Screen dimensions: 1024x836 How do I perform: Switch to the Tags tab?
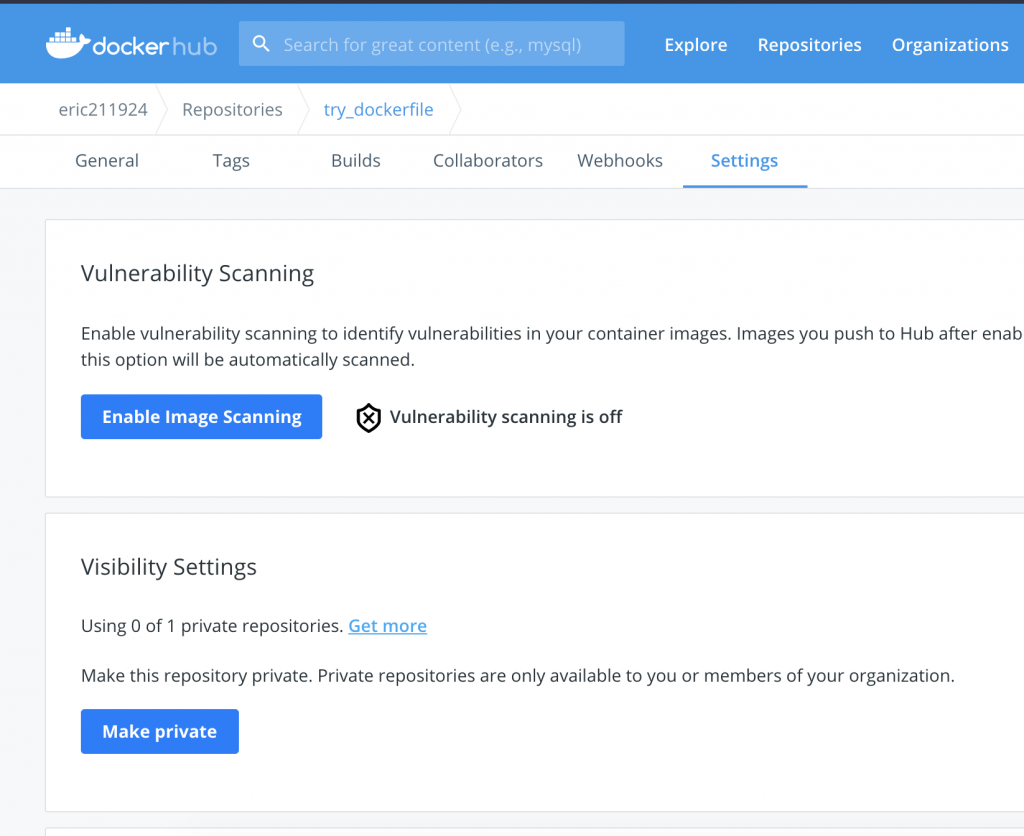(231, 161)
